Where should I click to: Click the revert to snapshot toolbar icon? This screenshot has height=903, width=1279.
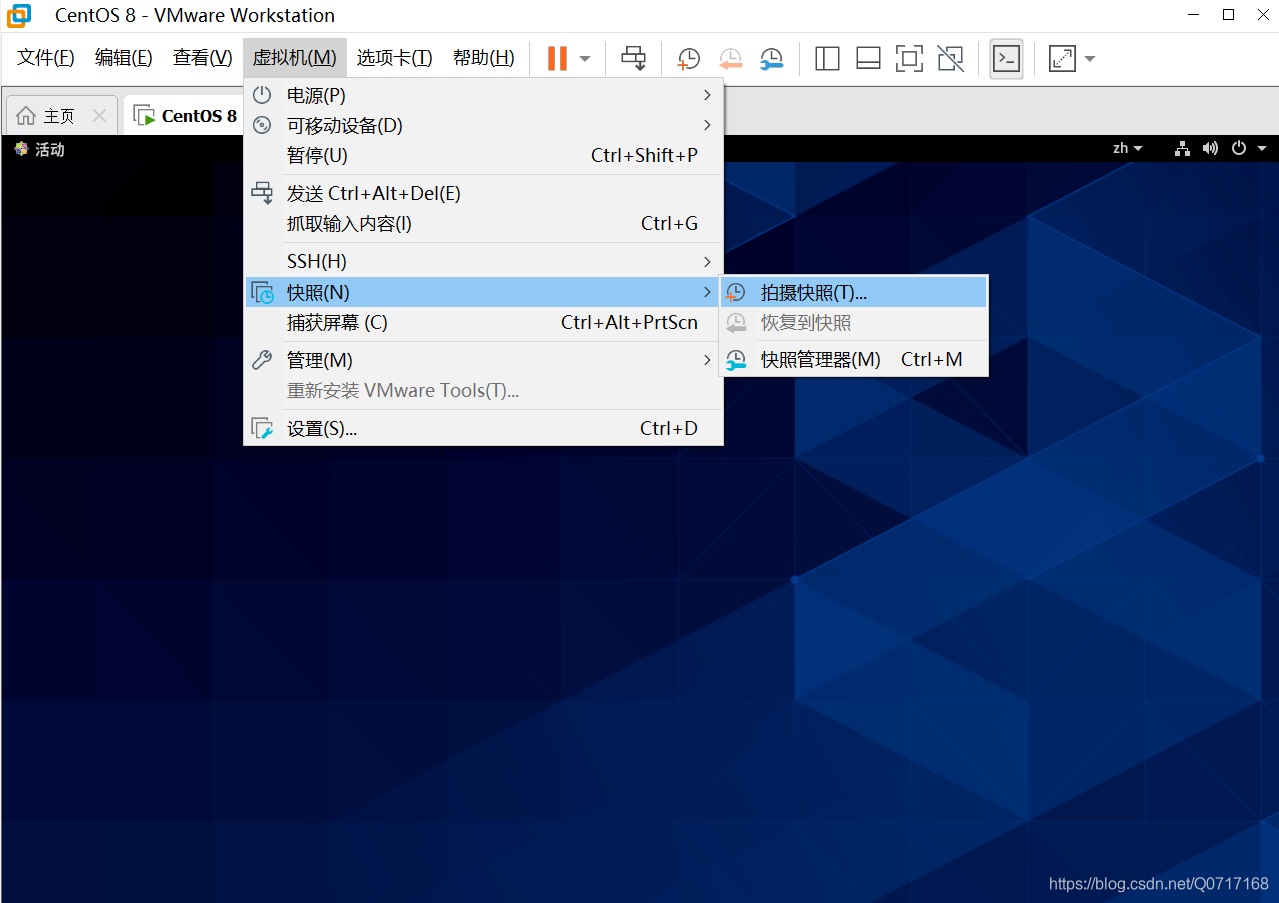click(x=731, y=59)
